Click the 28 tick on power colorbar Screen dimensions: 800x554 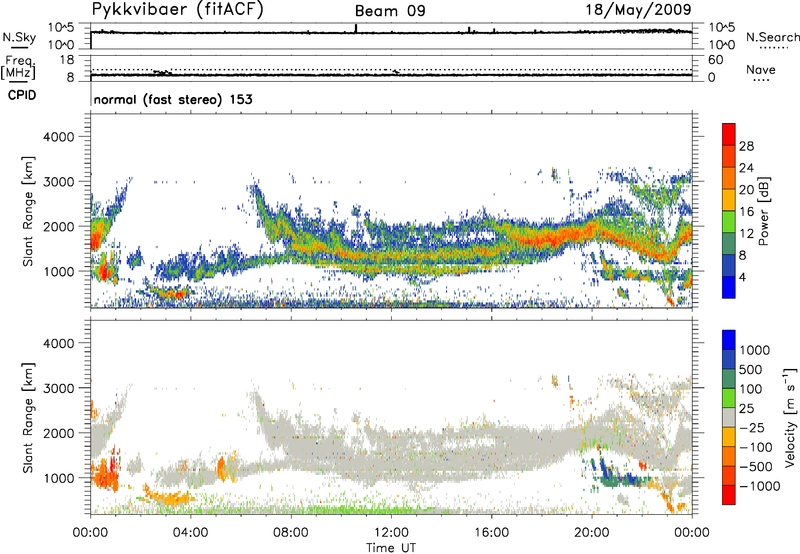[x=746, y=146]
